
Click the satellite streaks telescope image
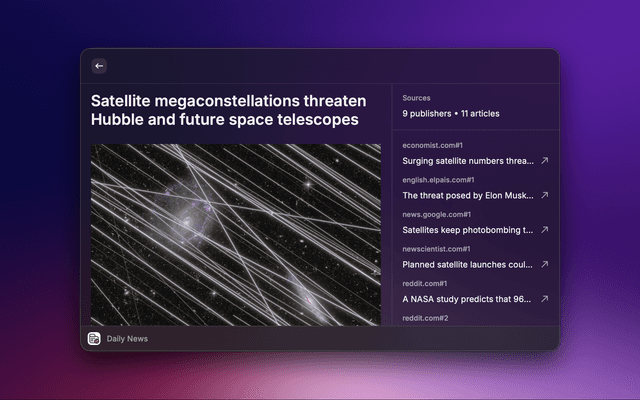pyautogui.click(x=236, y=233)
